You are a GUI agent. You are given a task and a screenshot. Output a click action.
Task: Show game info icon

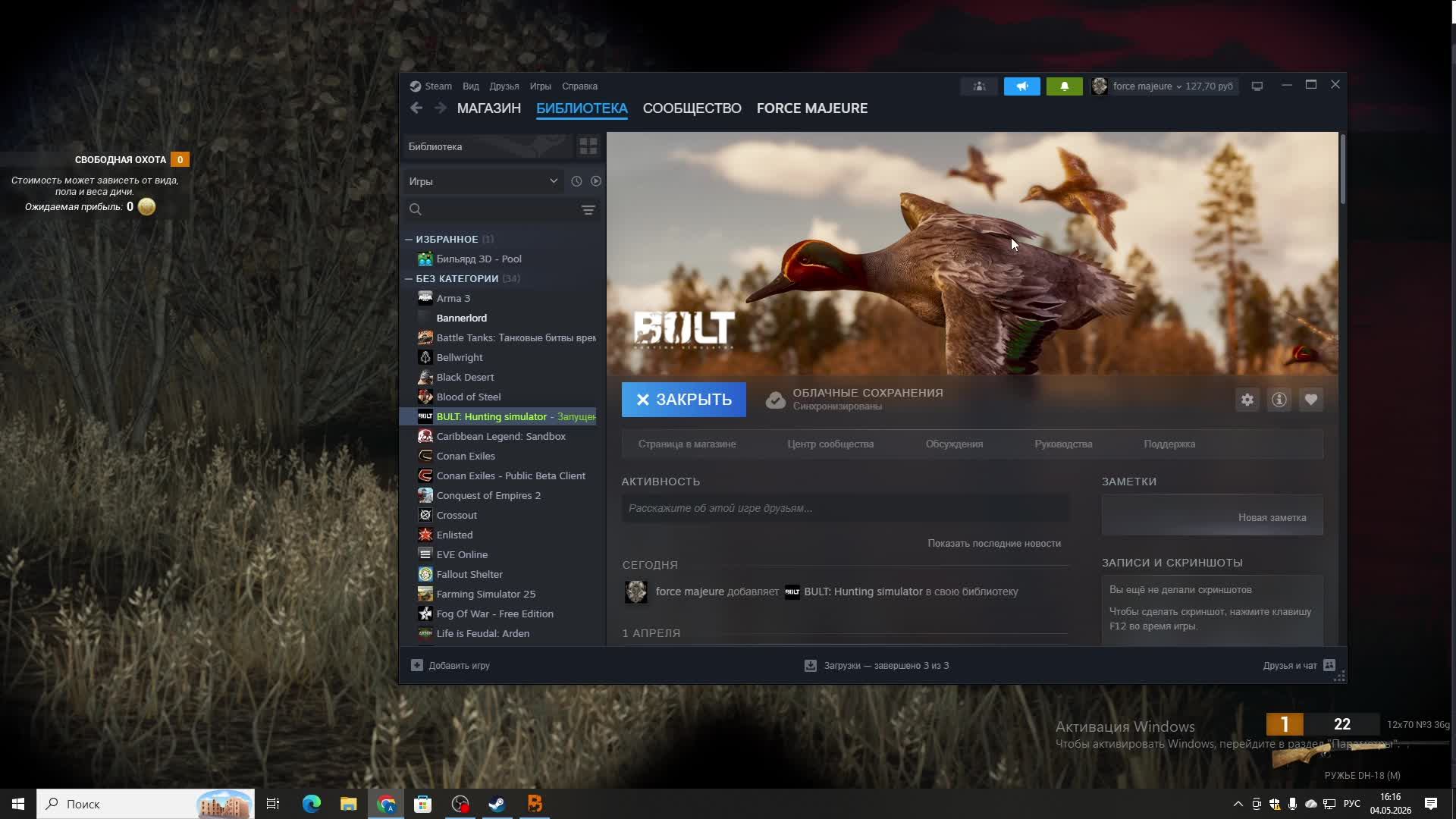(x=1279, y=400)
